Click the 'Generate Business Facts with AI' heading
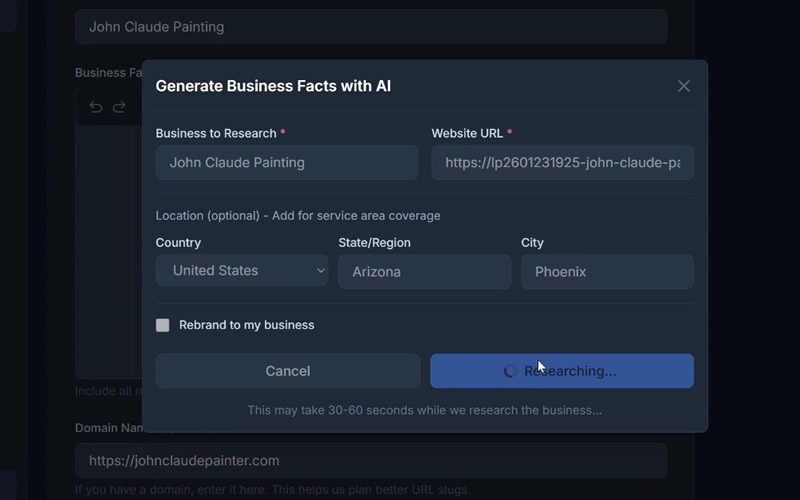This screenshot has height=500, width=800. (273, 86)
